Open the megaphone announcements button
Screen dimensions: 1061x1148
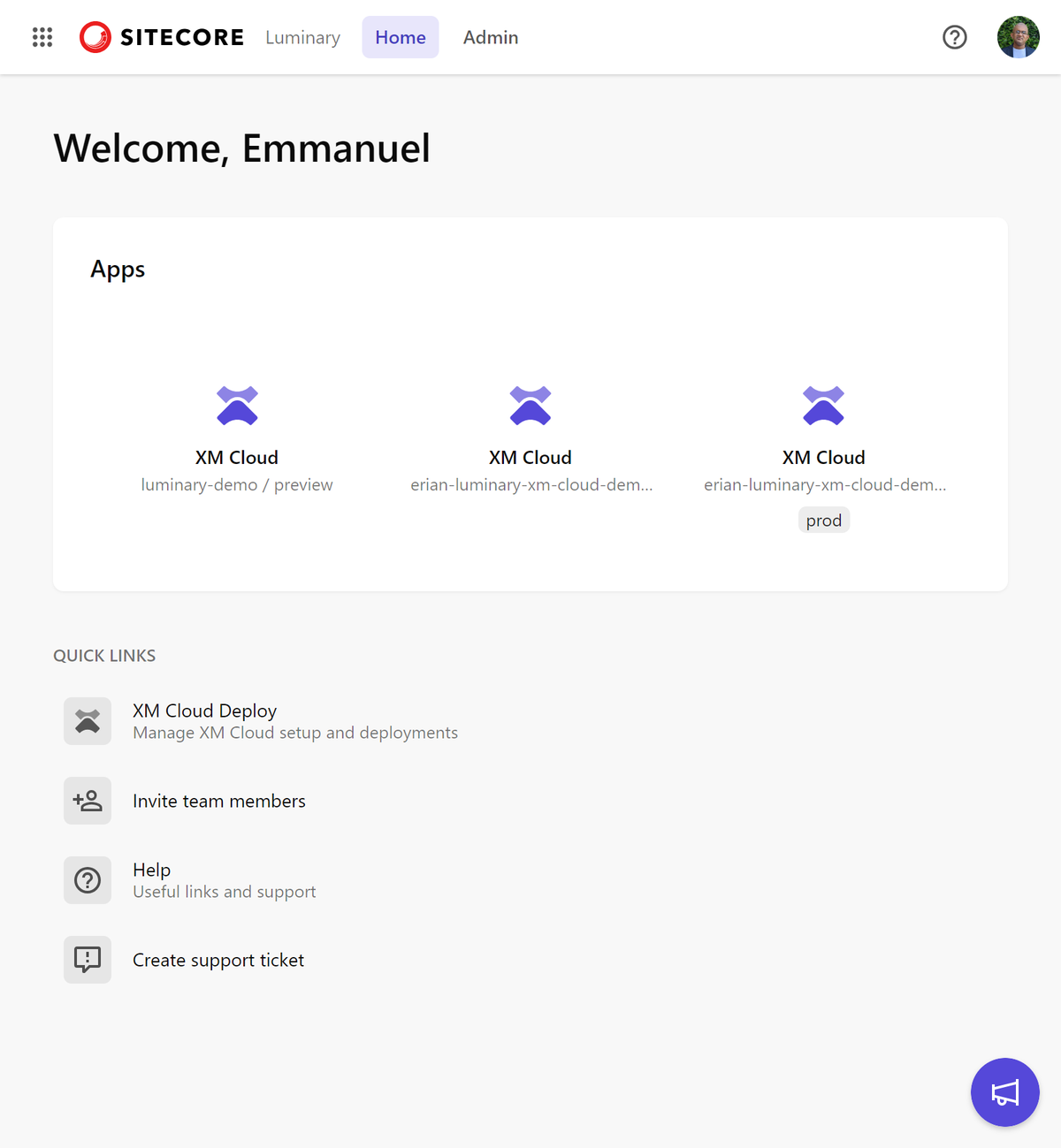[x=1004, y=1092]
